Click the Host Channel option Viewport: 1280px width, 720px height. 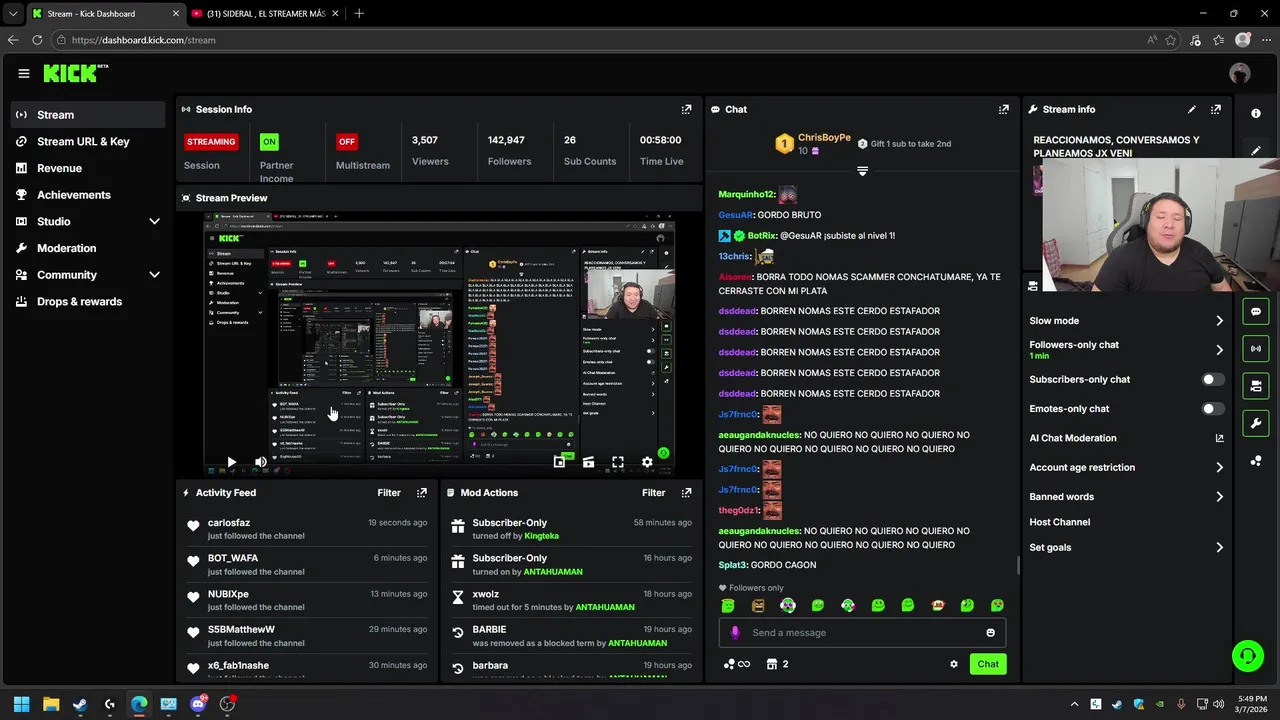(1060, 522)
